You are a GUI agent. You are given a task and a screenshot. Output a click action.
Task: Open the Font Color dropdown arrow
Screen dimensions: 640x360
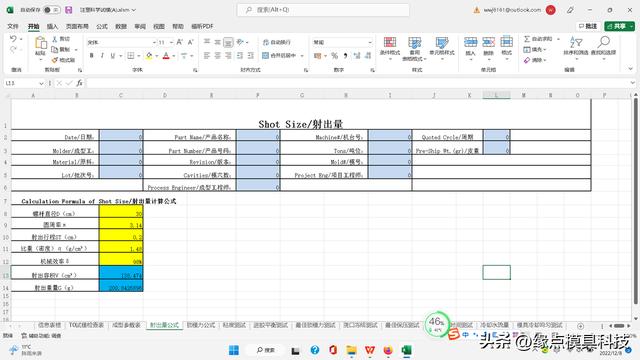174,56
